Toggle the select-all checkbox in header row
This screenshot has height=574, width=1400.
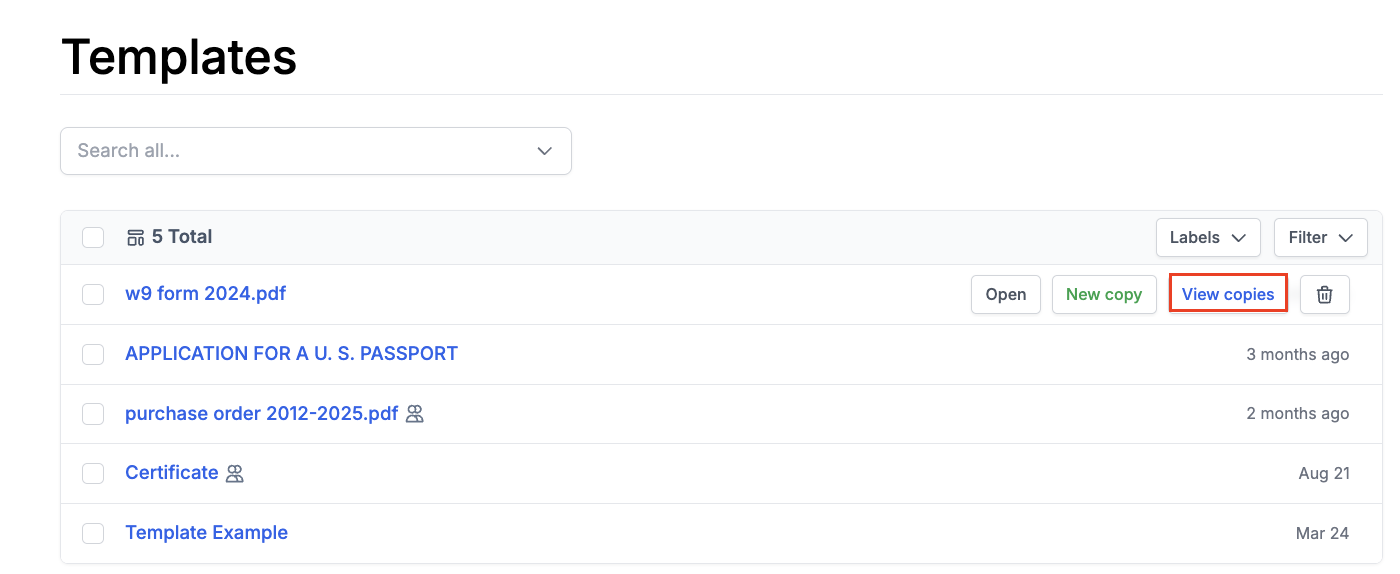[93, 238]
